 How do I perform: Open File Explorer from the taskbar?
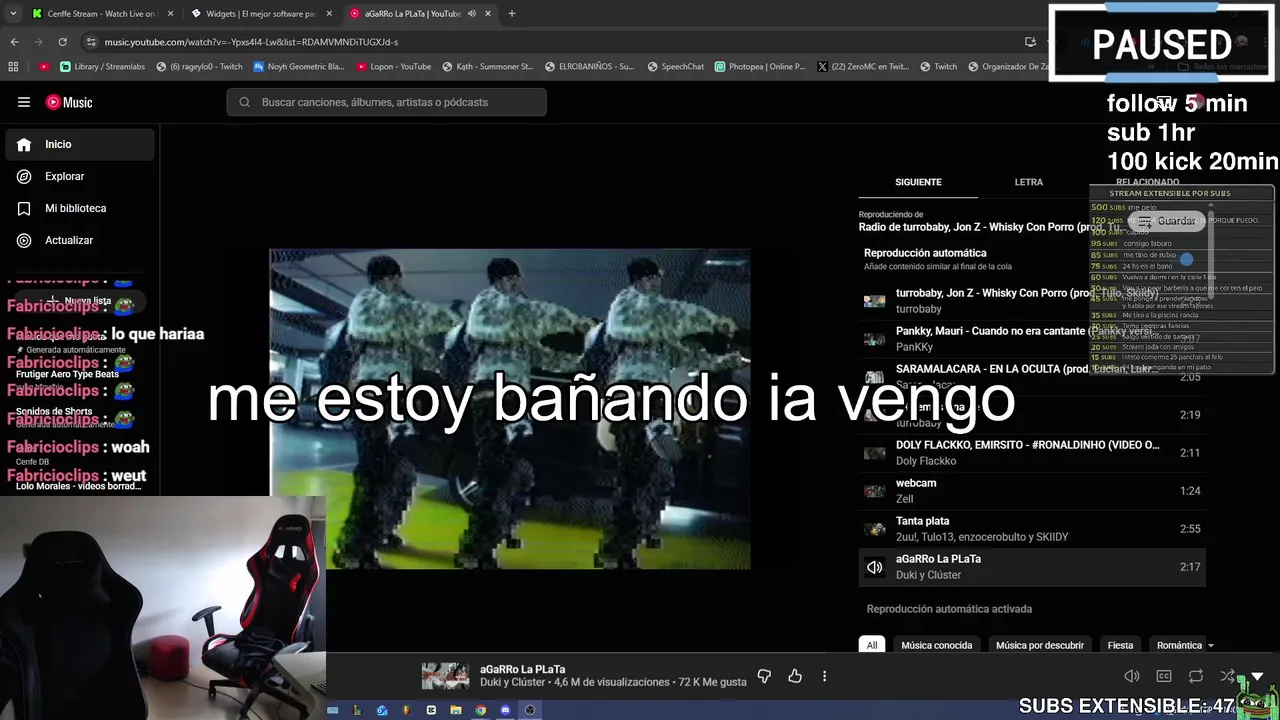click(456, 710)
